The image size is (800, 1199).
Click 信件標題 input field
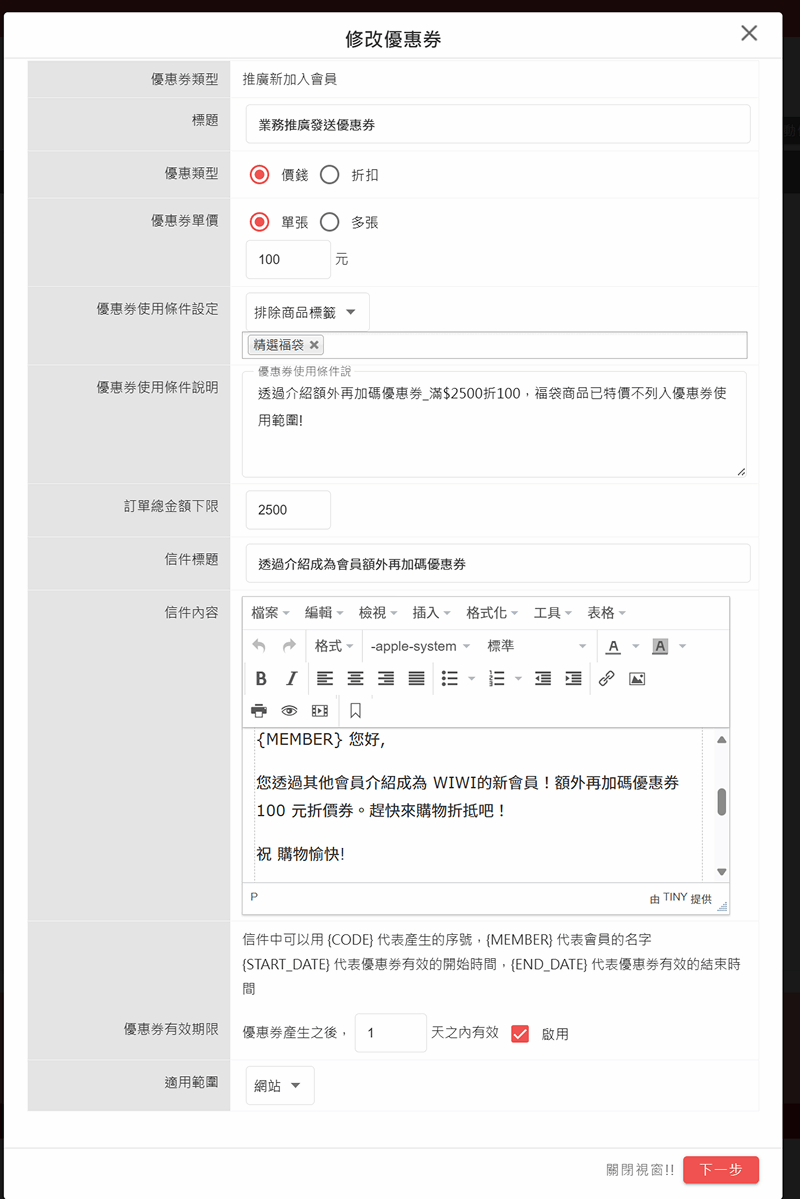pyautogui.click(x=498, y=564)
